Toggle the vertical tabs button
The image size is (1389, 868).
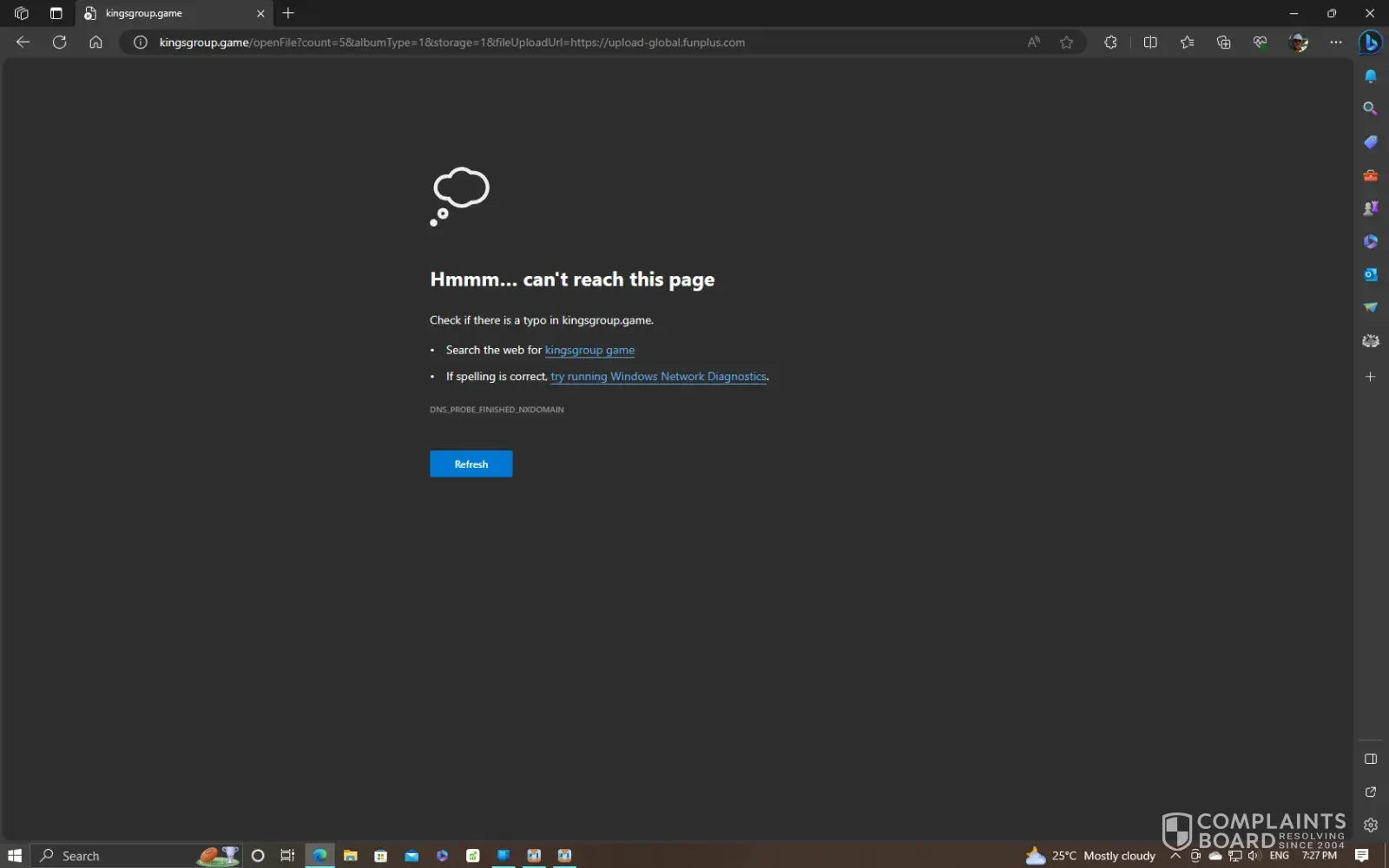(x=56, y=13)
